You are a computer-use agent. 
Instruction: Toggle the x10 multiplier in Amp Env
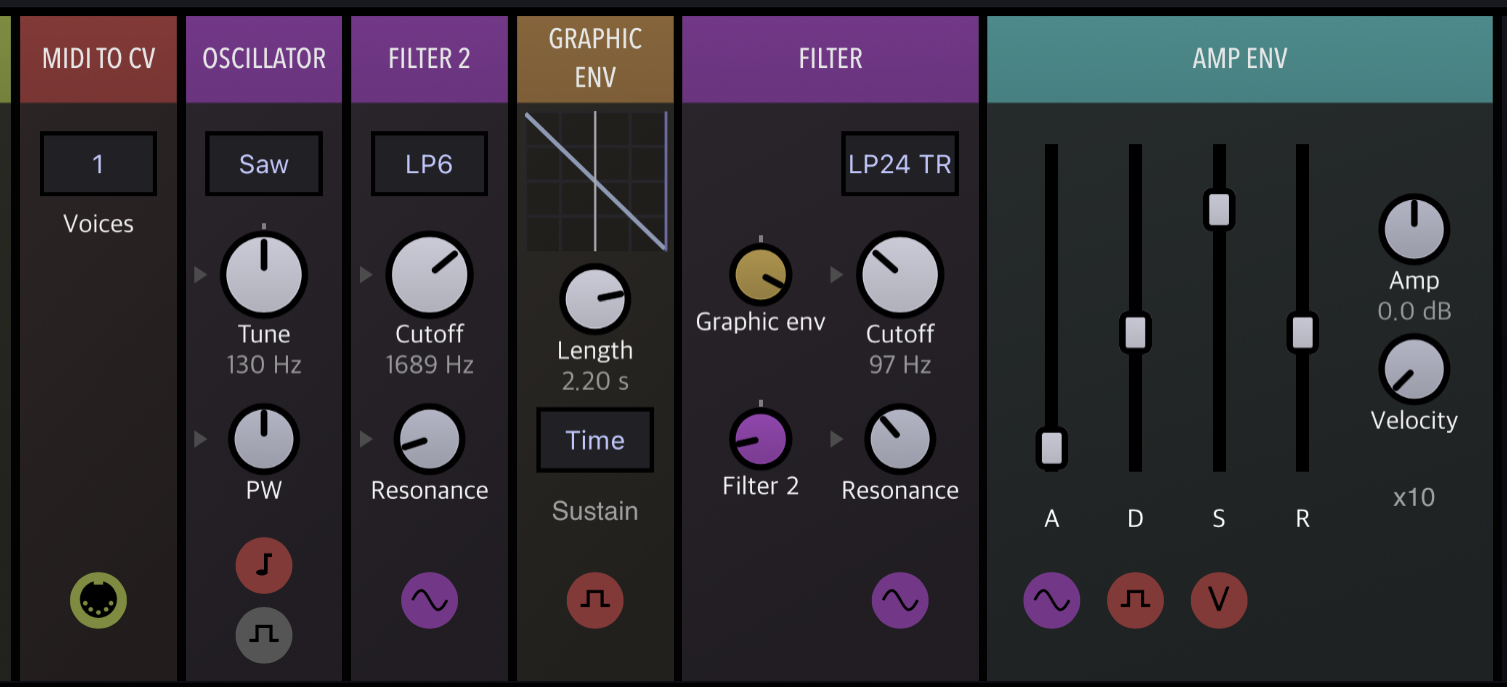pyautogui.click(x=1414, y=497)
